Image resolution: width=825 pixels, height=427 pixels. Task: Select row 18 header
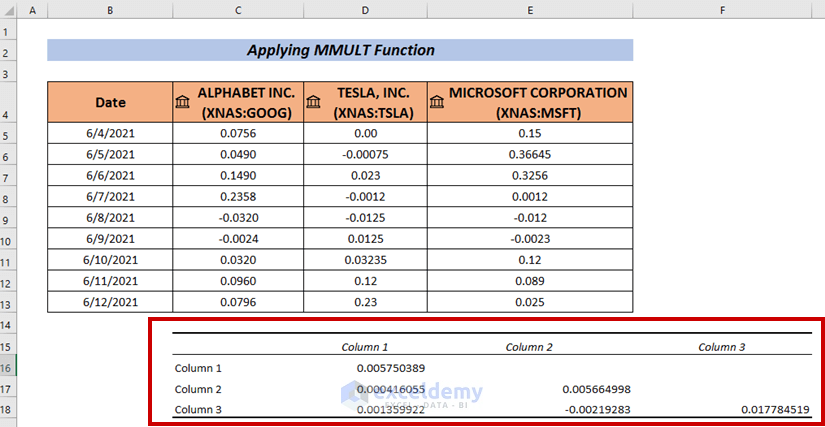8,410
